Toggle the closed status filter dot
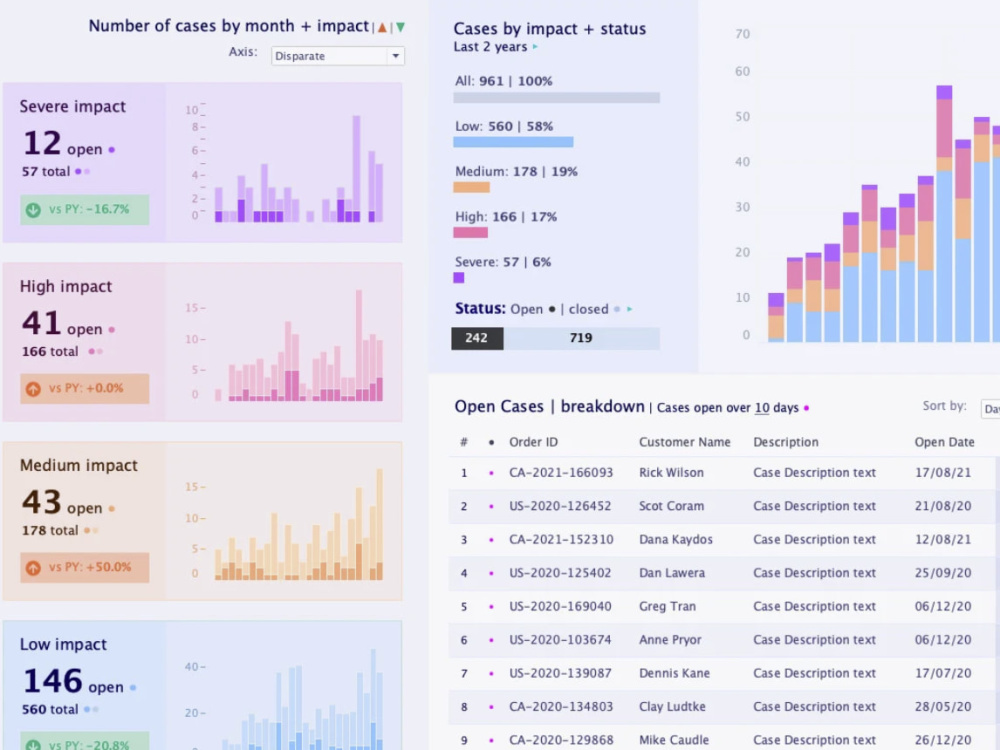 click(x=616, y=309)
